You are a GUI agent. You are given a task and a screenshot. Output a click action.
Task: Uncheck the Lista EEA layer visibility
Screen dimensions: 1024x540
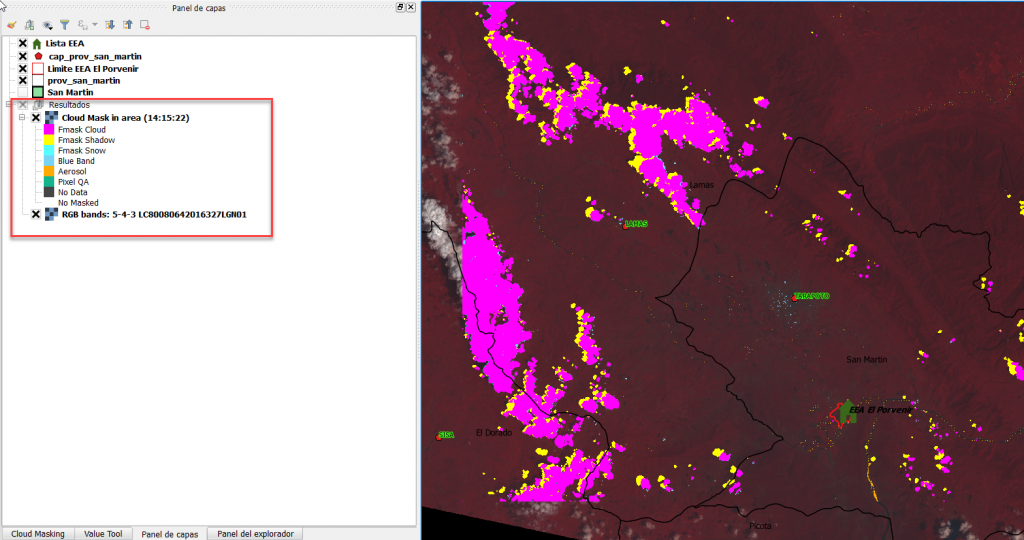[x=23, y=43]
